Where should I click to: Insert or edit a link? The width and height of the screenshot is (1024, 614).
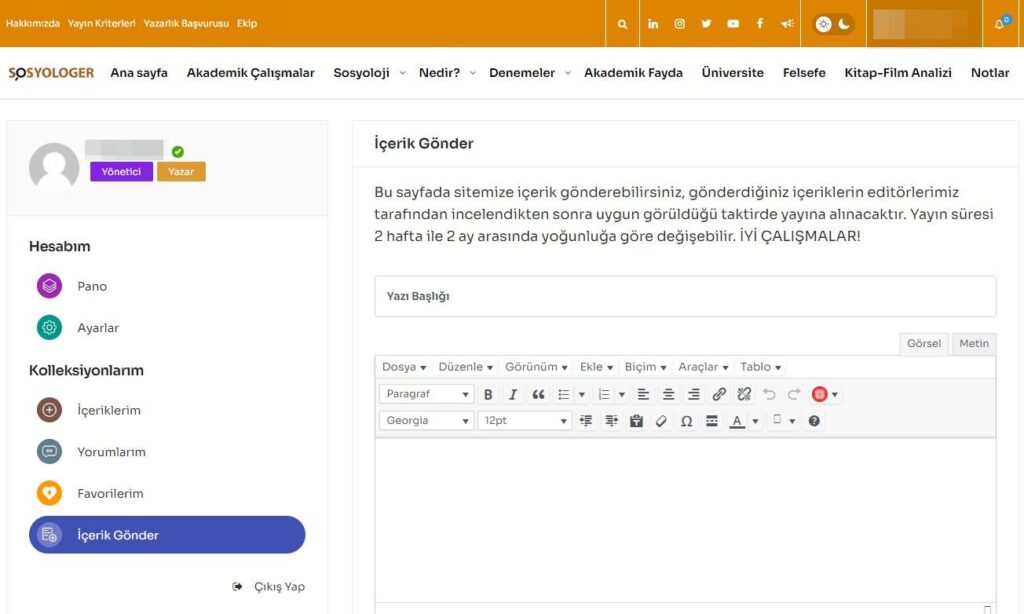pyautogui.click(x=719, y=395)
